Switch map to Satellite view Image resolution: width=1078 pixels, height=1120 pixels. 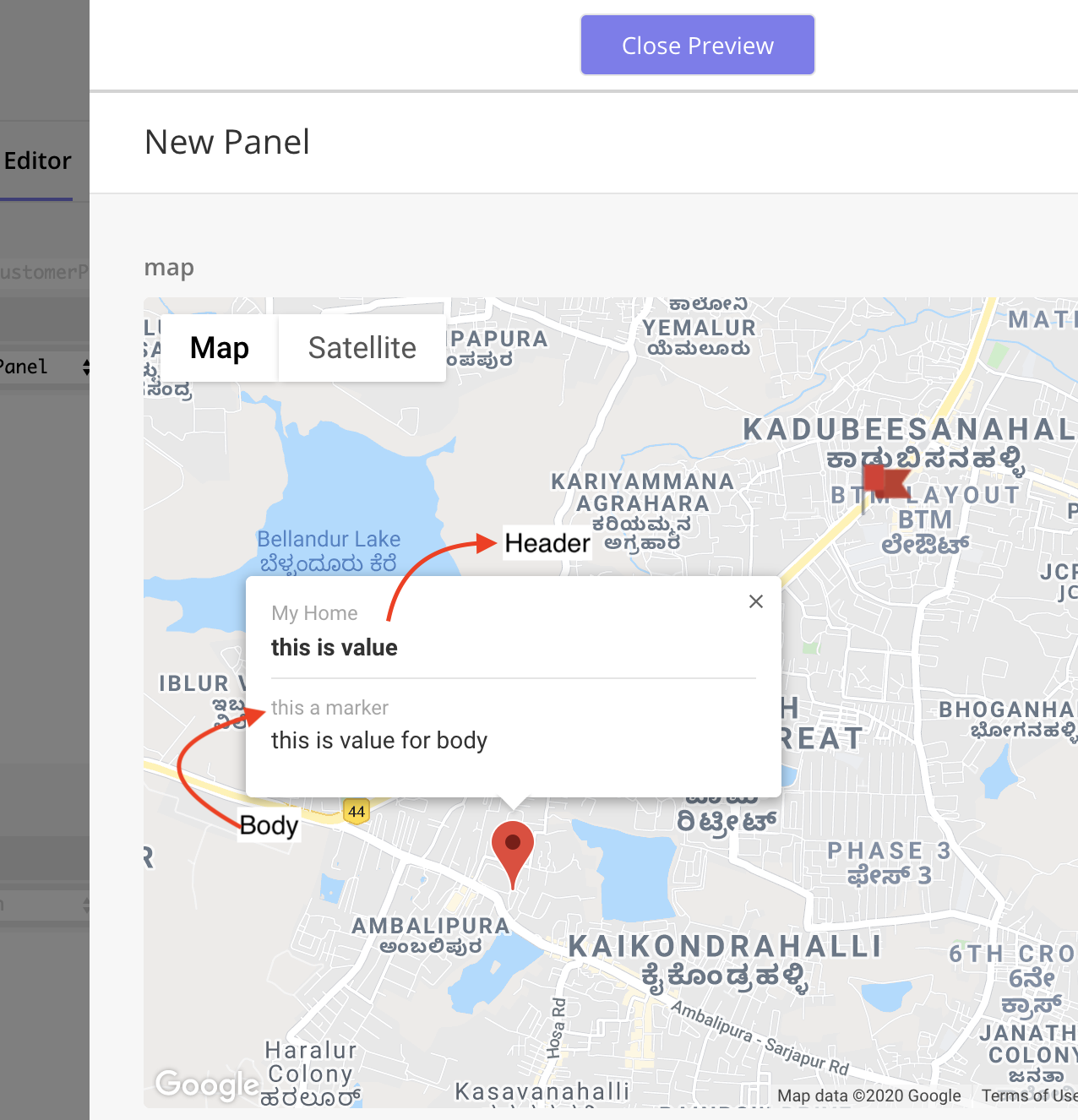click(x=362, y=348)
